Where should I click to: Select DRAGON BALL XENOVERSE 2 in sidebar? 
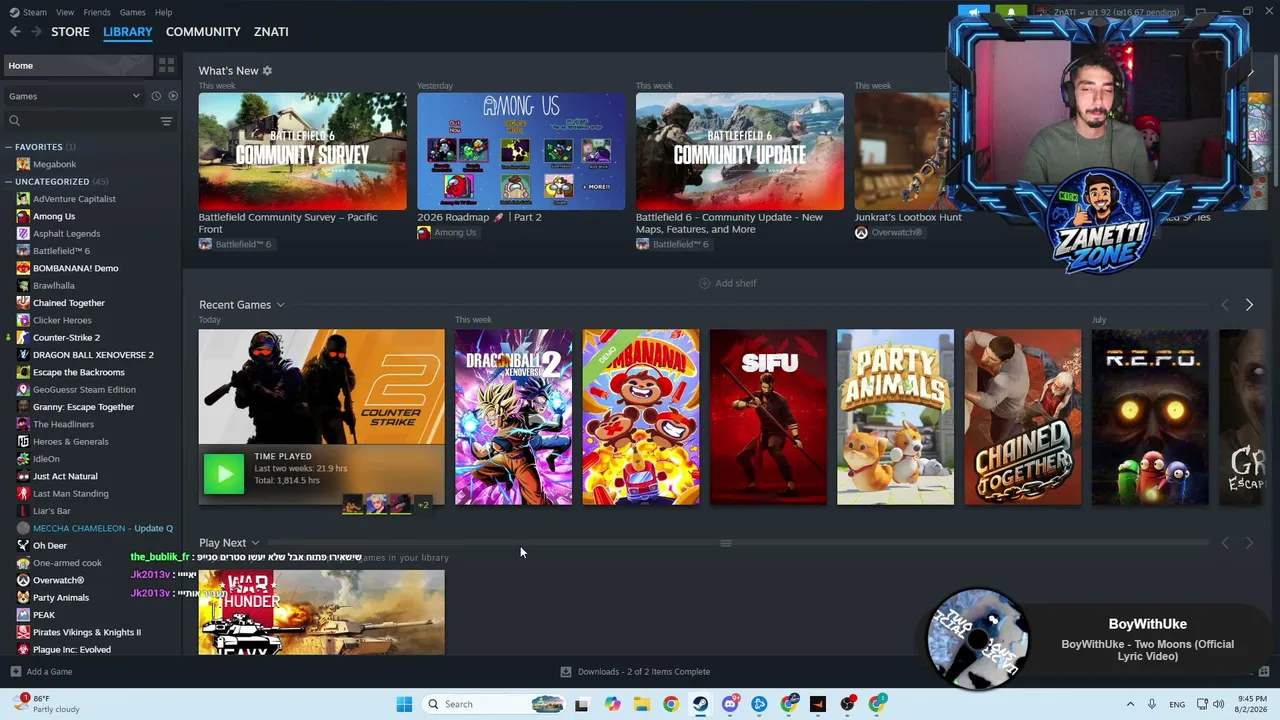click(93, 355)
